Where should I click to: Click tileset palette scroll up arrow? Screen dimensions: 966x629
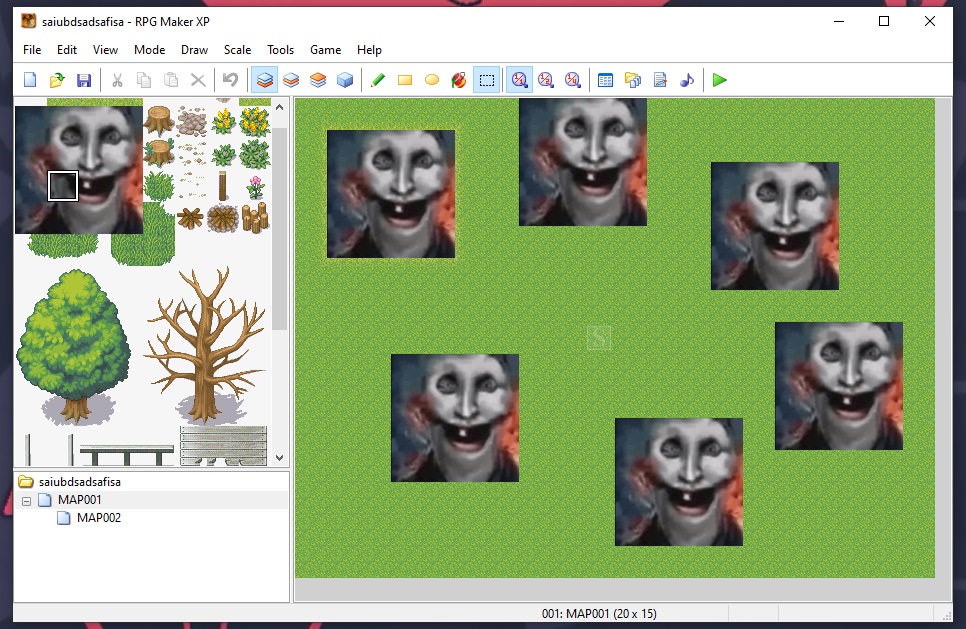pos(280,107)
